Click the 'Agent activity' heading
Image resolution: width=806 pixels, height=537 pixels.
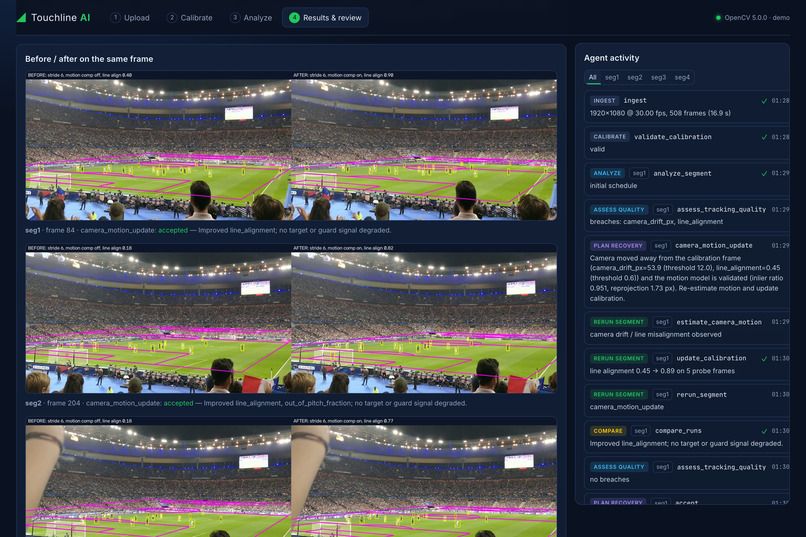tap(611, 58)
